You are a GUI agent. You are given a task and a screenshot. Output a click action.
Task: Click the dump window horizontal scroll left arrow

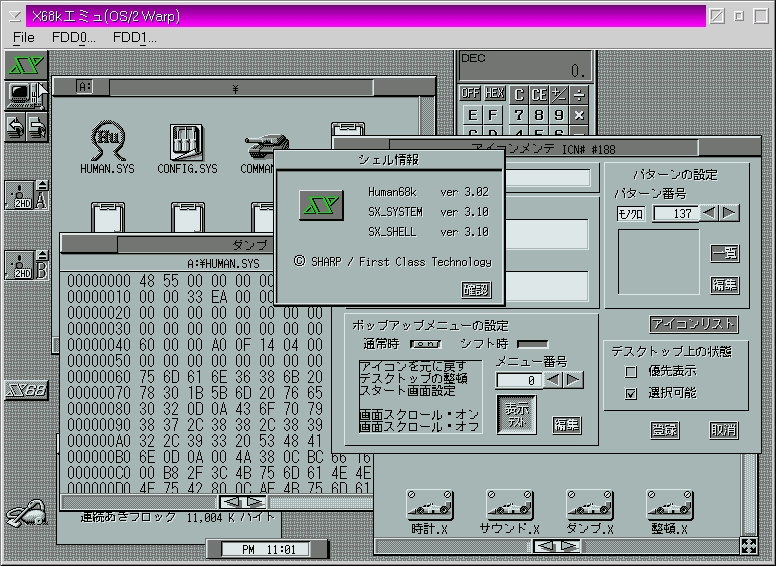(x=231, y=502)
